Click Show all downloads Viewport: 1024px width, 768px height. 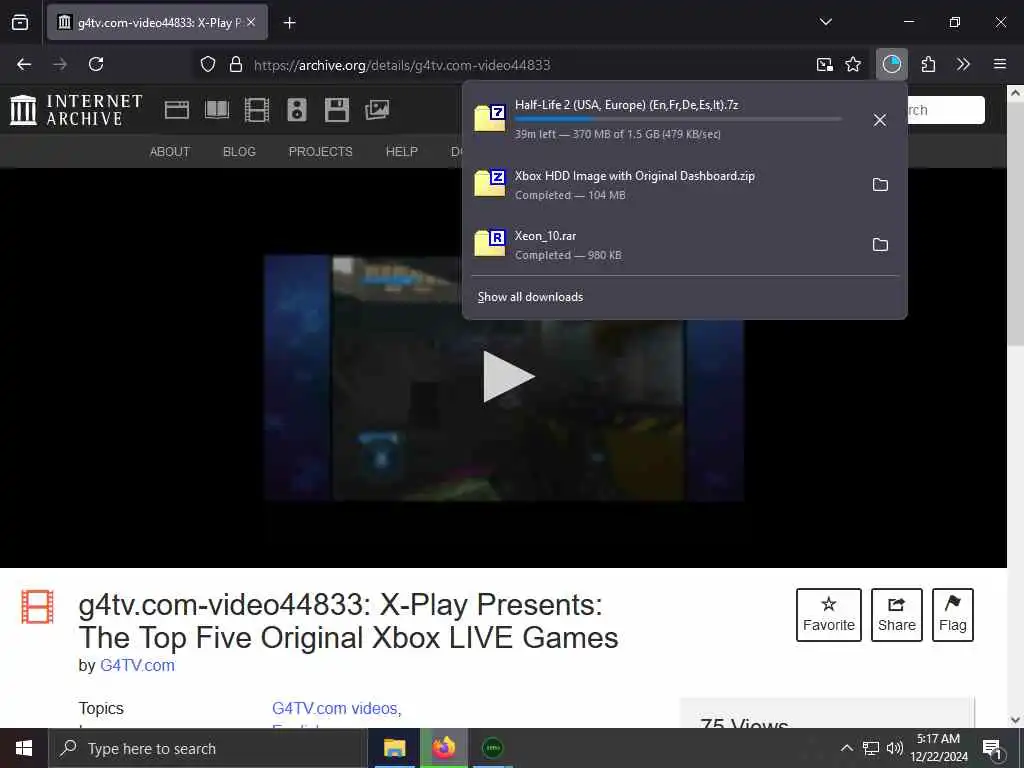click(x=530, y=297)
